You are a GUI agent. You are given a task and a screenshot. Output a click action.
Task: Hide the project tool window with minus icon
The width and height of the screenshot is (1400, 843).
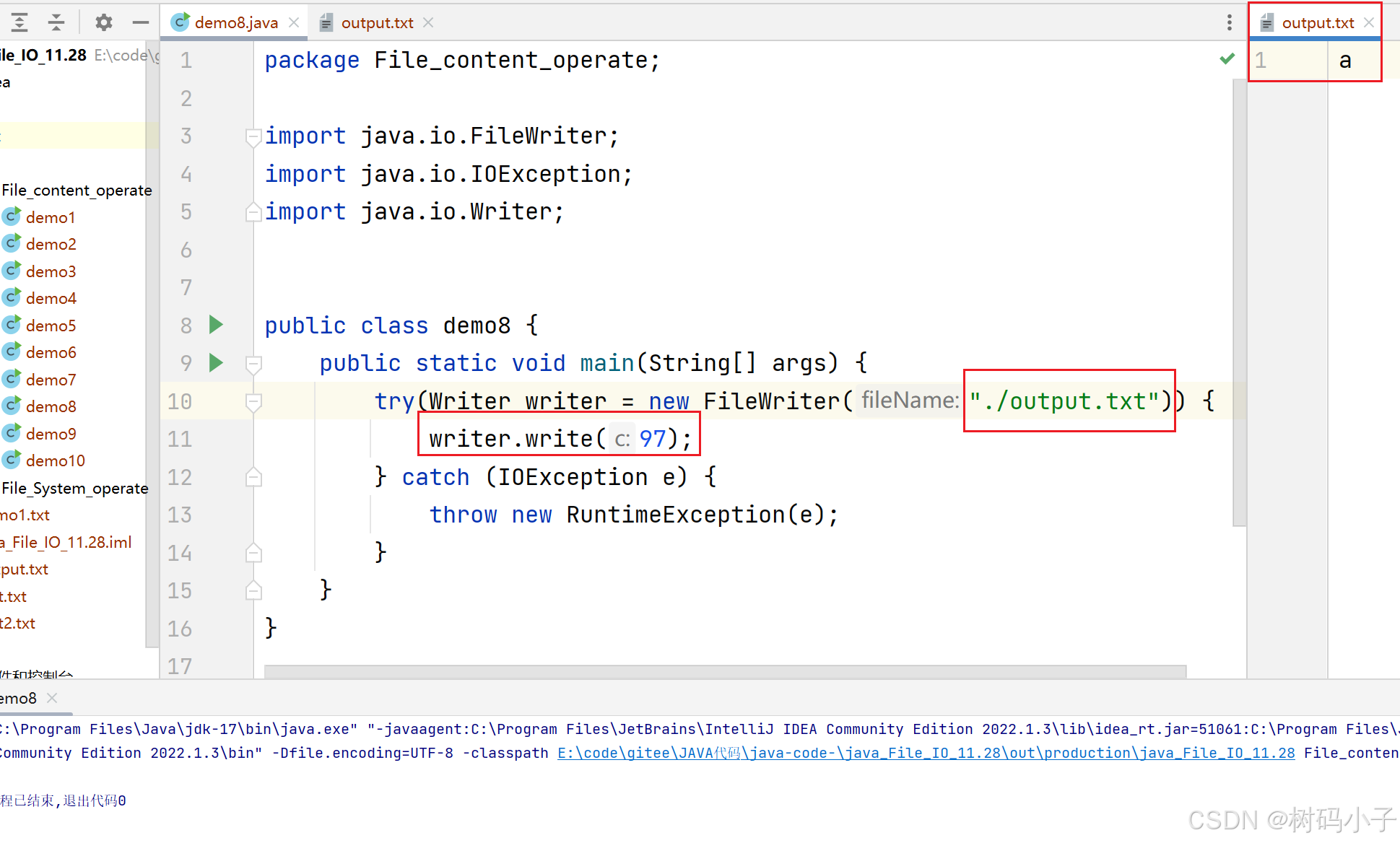pyautogui.click(x=141, y=22)
